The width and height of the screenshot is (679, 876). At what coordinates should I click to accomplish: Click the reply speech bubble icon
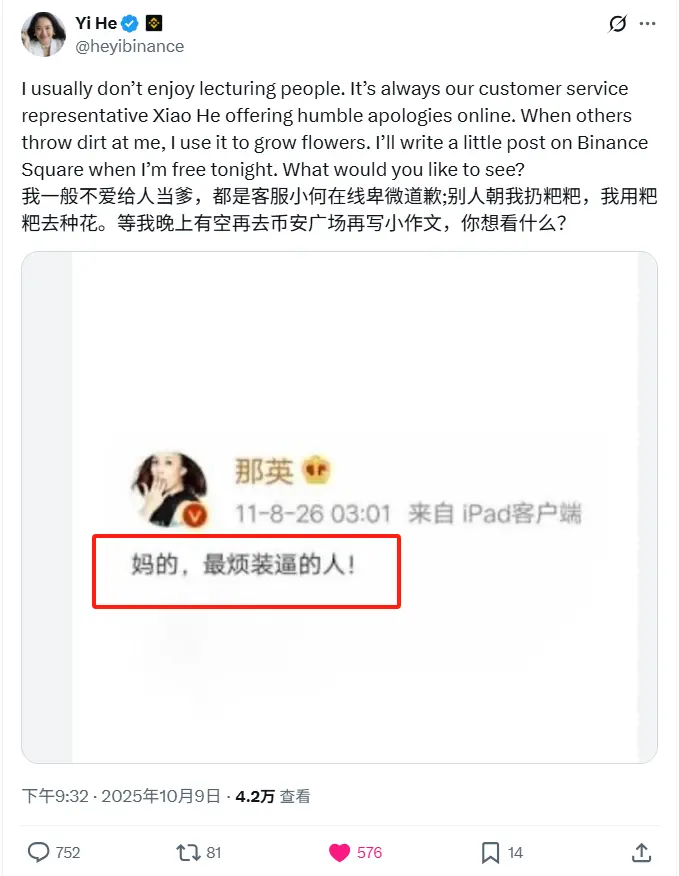click(39, 853)
